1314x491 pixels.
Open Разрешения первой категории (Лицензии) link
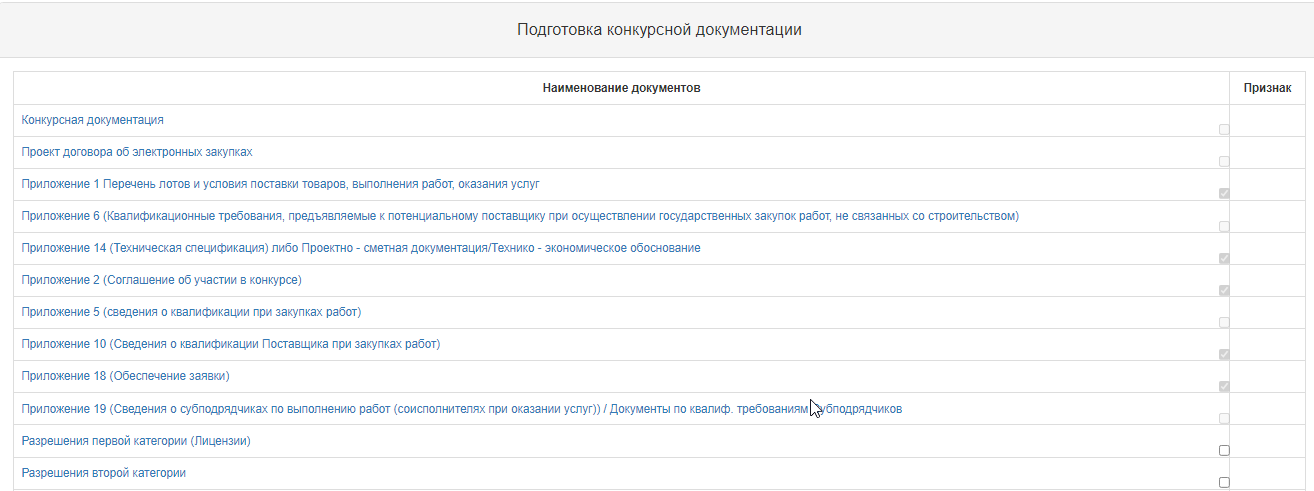[136, 441]
